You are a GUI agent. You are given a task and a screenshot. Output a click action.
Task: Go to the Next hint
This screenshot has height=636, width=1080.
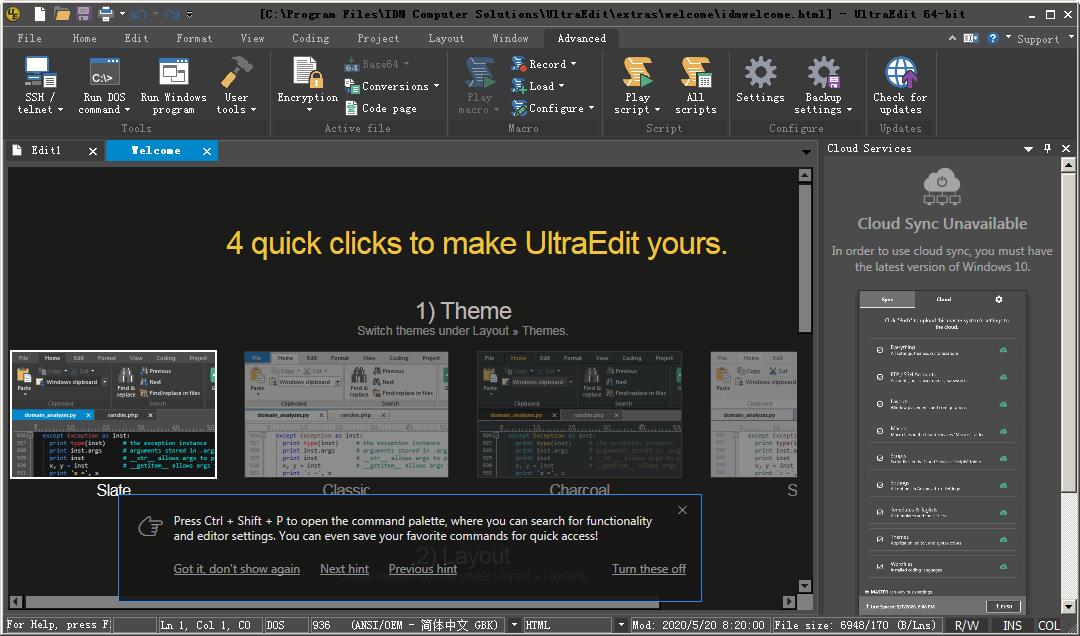(344, 569)
